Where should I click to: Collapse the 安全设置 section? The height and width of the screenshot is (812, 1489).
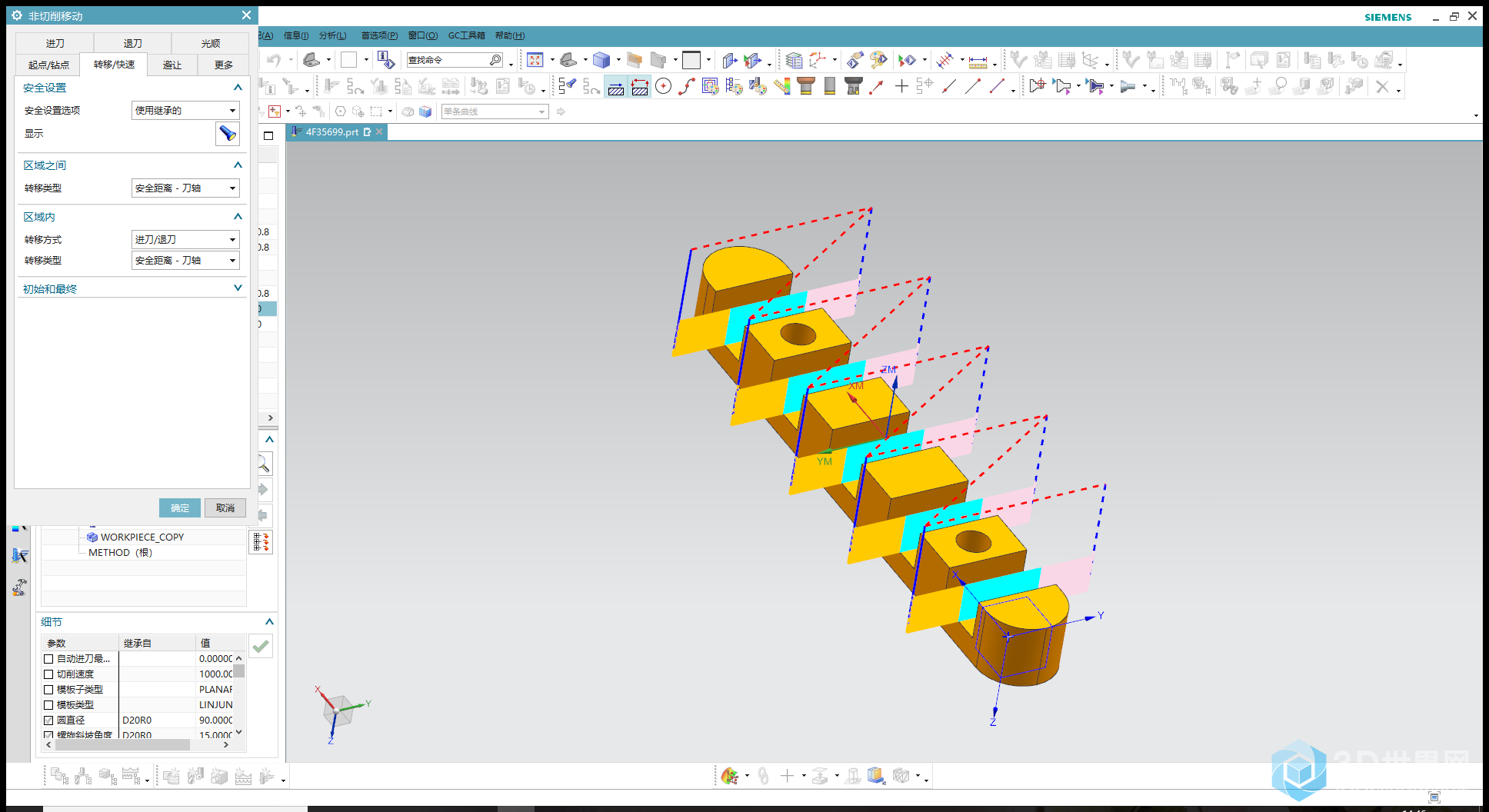coord(238,88)
